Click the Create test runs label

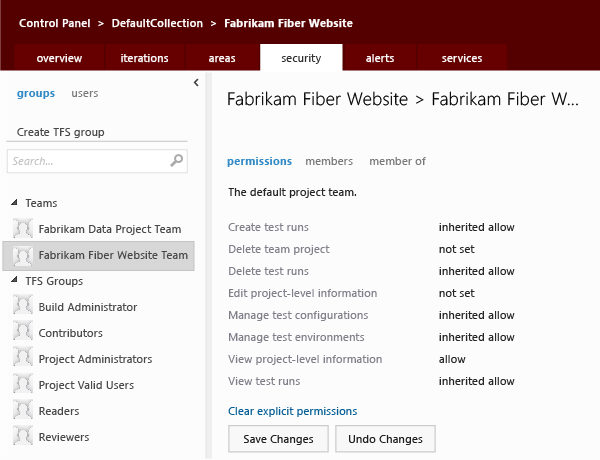[x=268, y=227]
